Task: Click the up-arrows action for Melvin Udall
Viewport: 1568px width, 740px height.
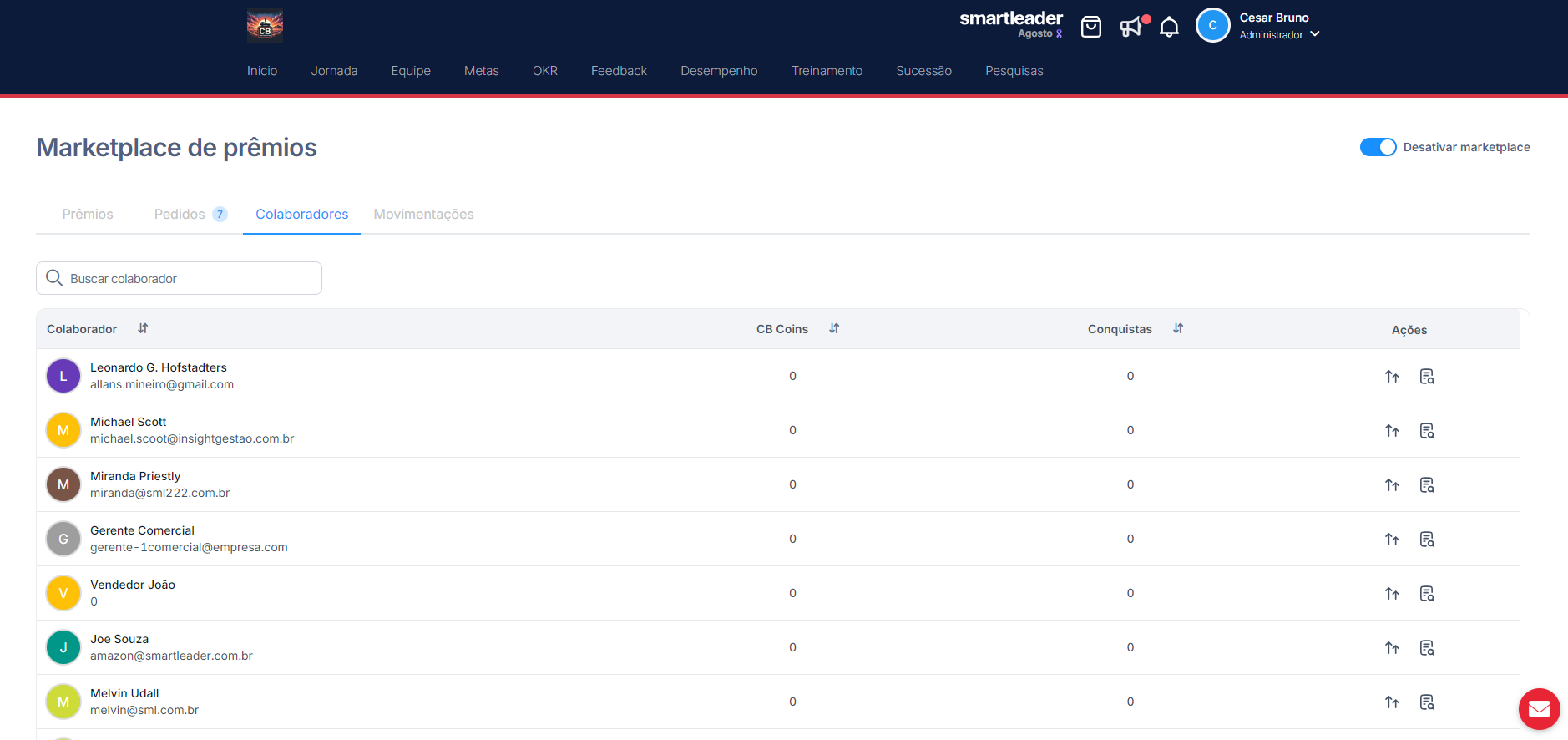Action: click(1392, 702)
